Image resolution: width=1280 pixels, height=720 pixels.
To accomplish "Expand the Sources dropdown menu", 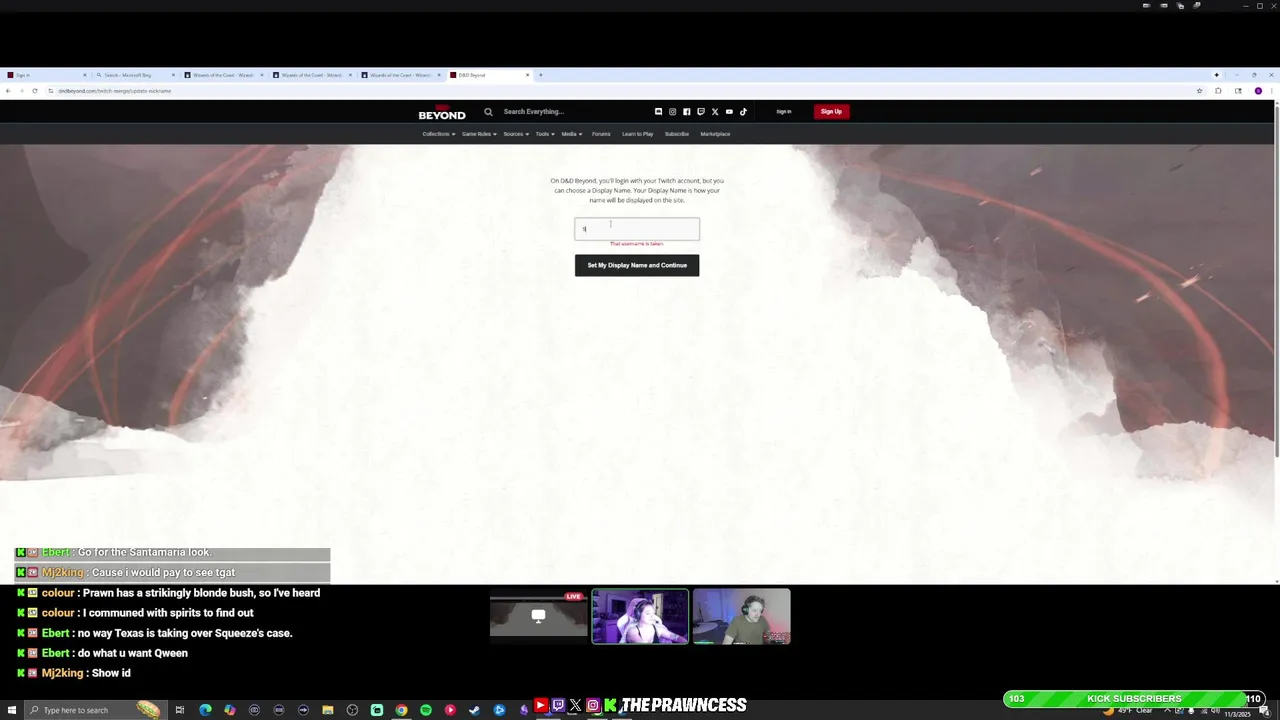I will tap(516, 134).
